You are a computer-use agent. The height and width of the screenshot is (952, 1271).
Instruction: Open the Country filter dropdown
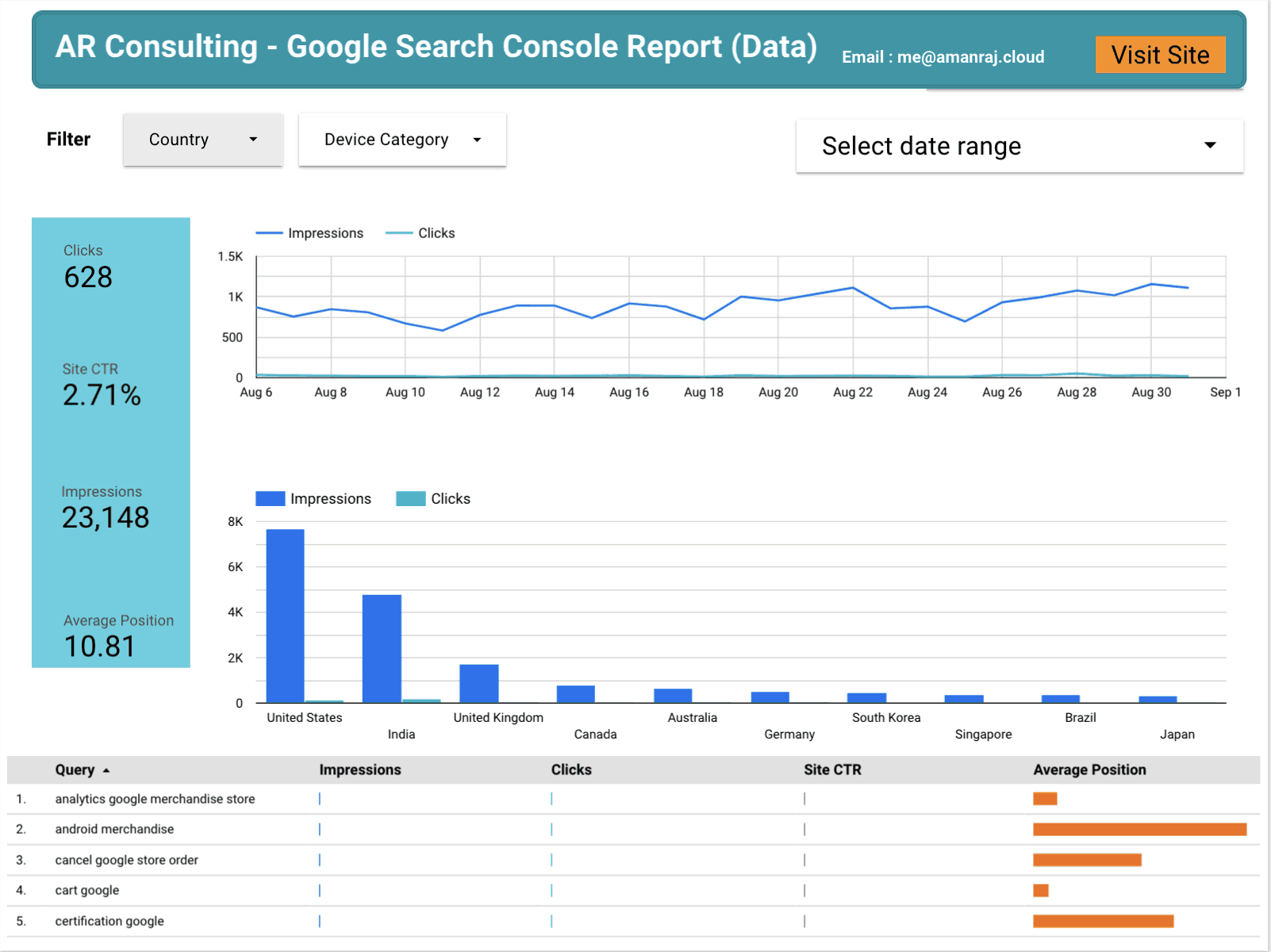pyautogui.click(x=202, y=140)
